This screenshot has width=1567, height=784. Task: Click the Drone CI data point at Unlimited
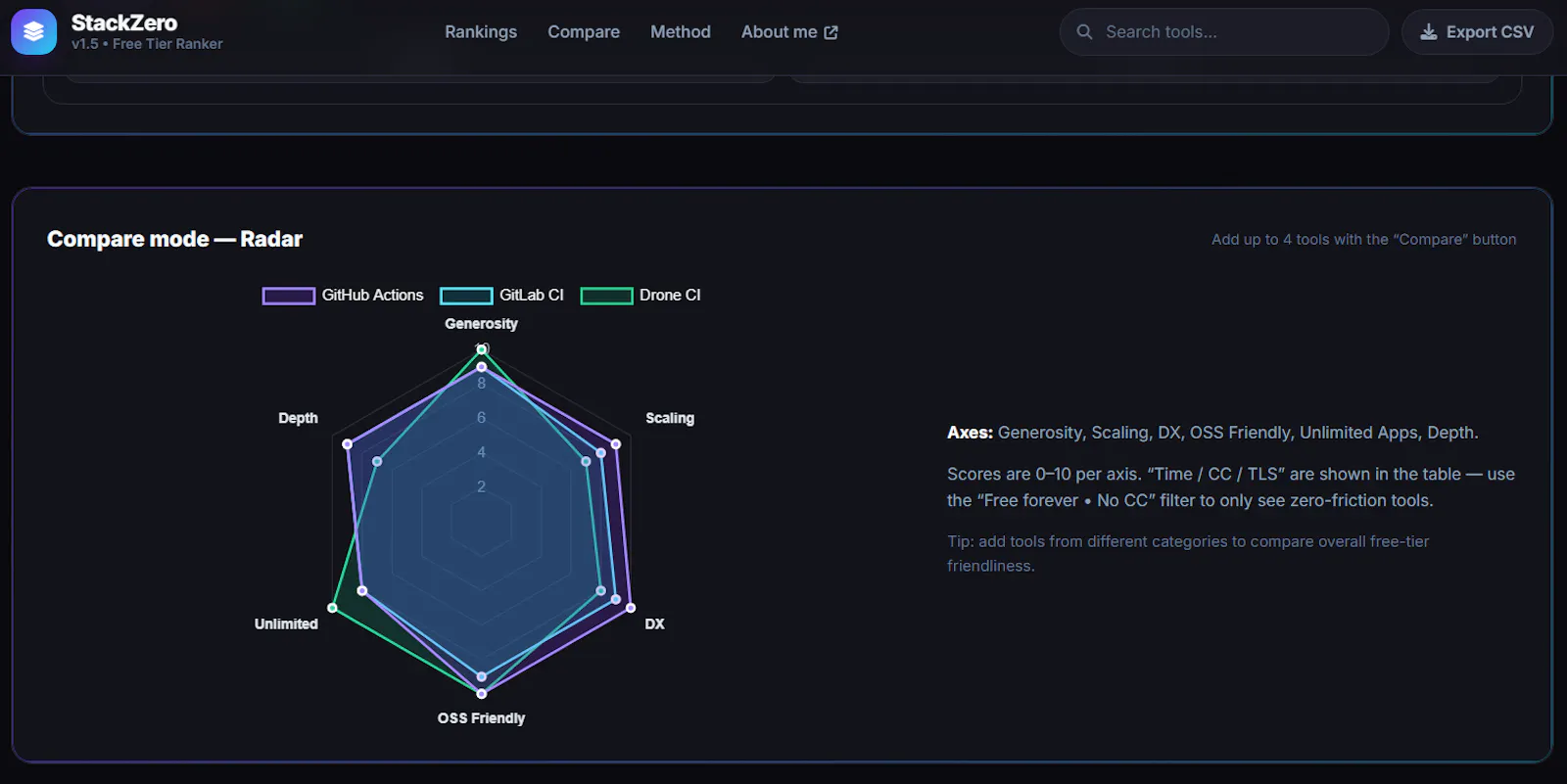332,608
